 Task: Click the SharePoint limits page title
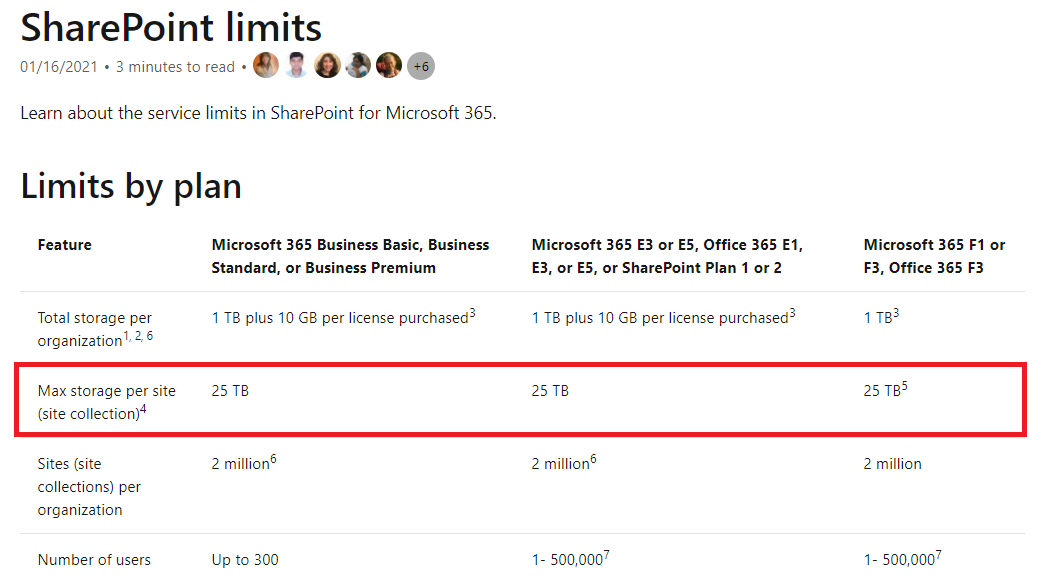point(171,28)
